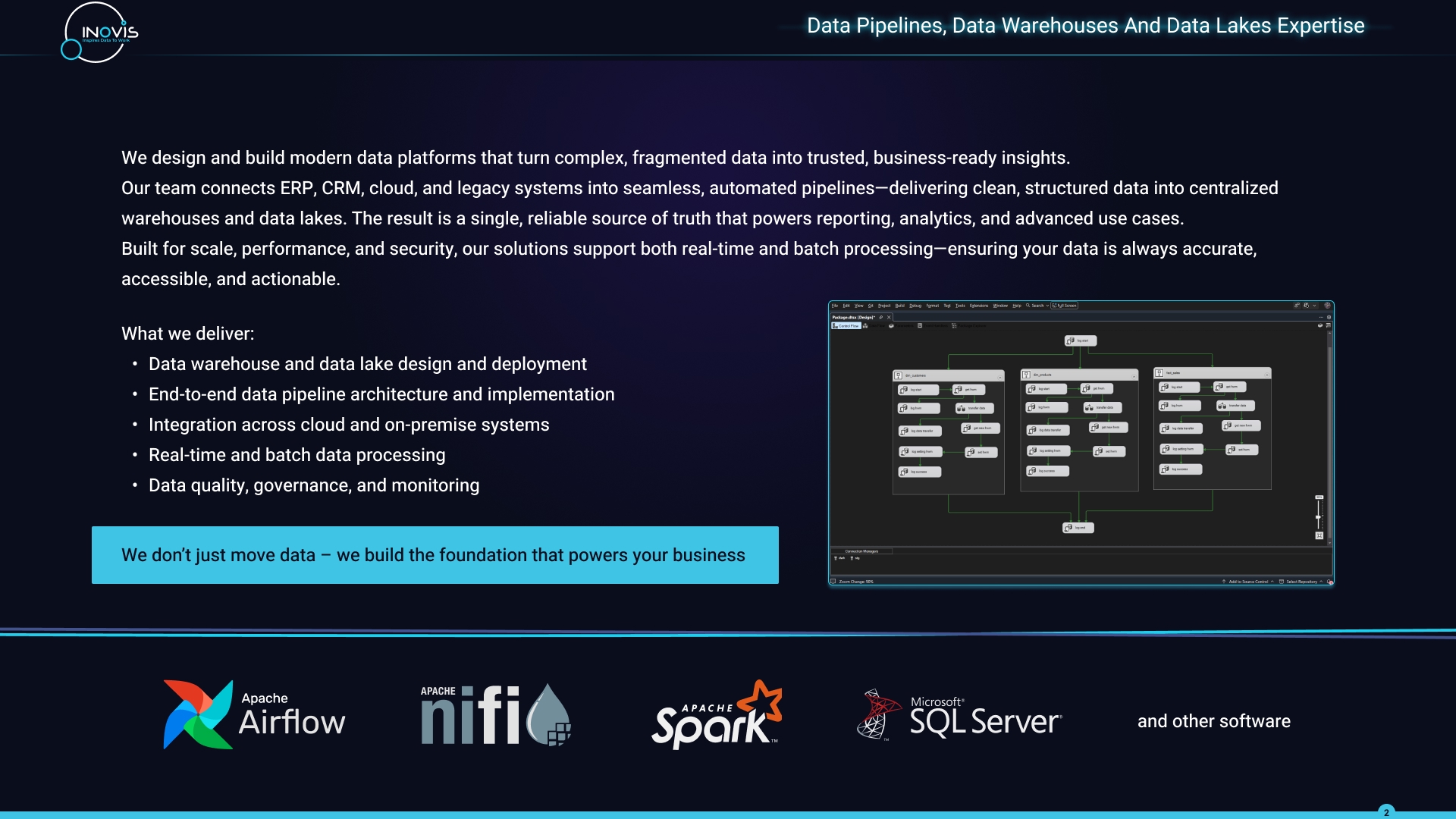The width and height of the screenshot is (1456, 819).
Task: Select the fact_sales container icon
Action: (x=1159, y=373)
